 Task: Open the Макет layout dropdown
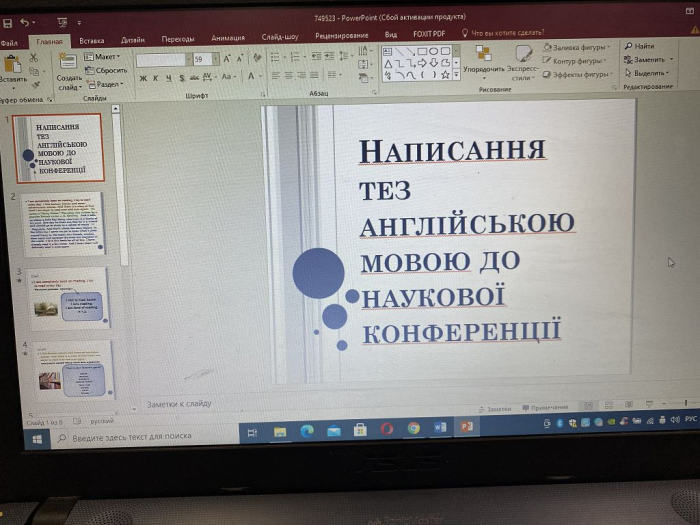click(x=104, y=57)
